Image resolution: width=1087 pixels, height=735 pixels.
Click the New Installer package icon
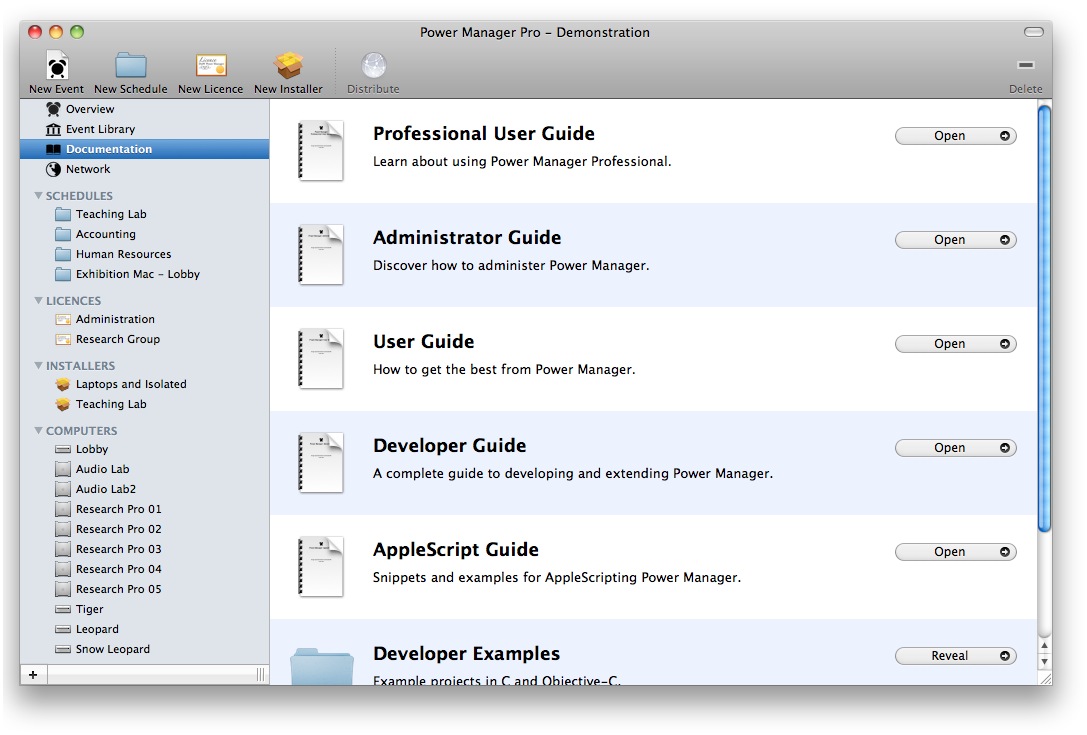(x=288, y=66)
